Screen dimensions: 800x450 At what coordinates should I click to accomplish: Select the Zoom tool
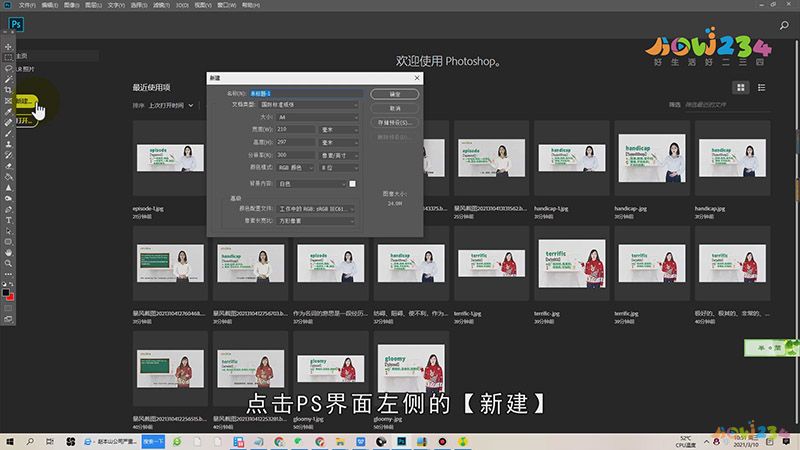[x=8, y=263]
